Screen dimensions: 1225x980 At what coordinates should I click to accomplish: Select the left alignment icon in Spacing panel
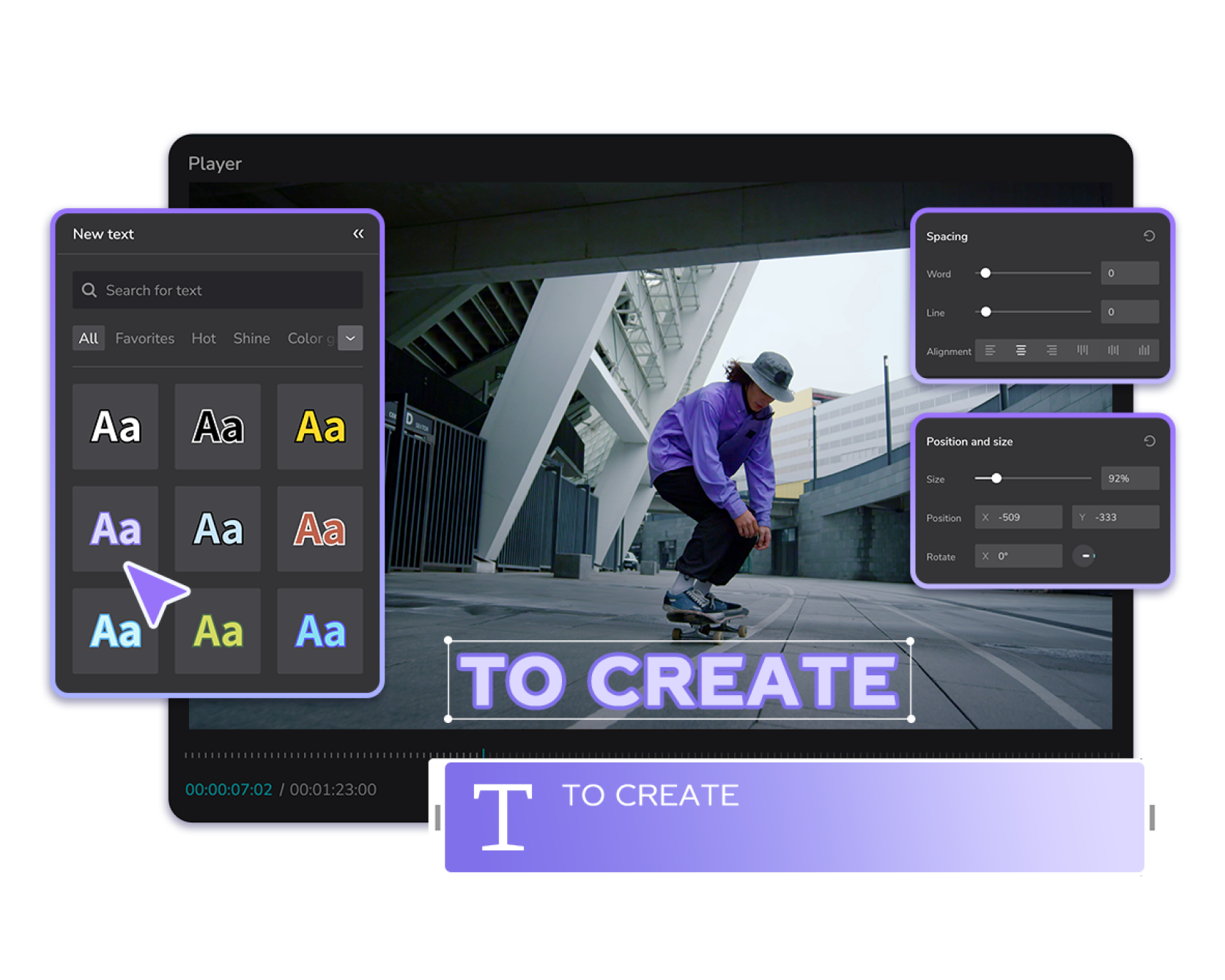990,350
